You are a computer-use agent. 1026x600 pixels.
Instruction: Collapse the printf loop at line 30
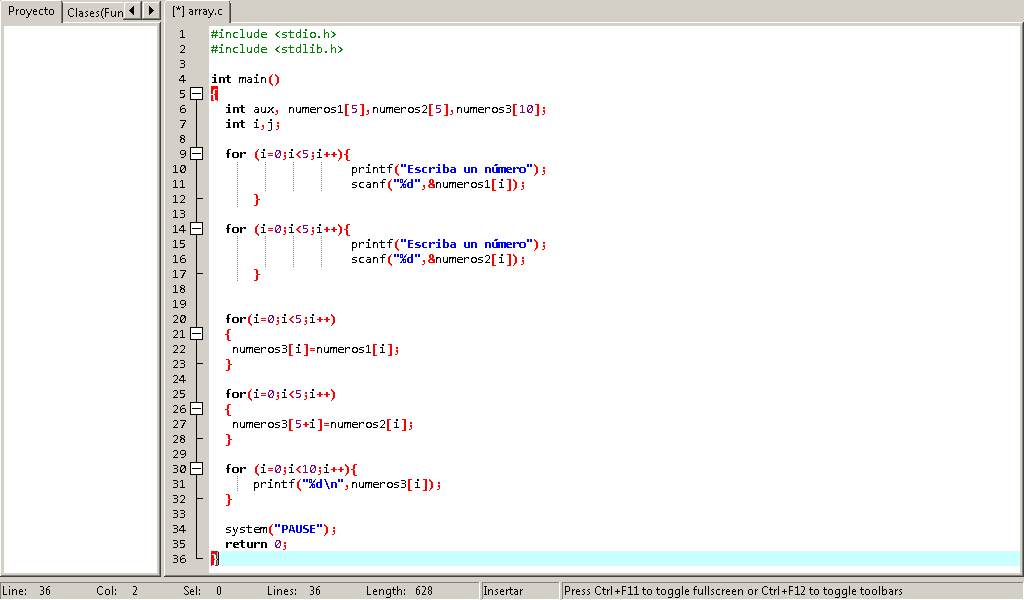[x=196, y=468]
